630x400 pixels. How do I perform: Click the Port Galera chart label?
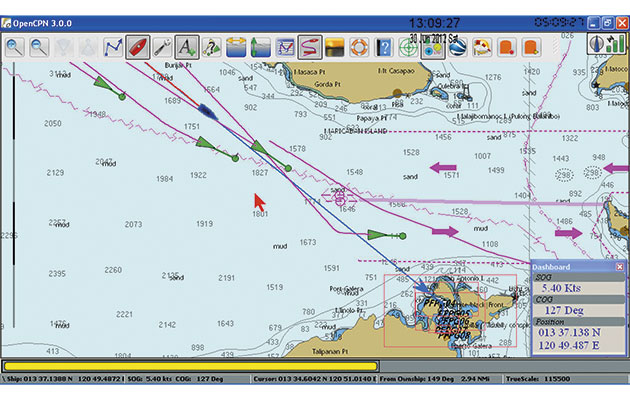pos(346,289)
